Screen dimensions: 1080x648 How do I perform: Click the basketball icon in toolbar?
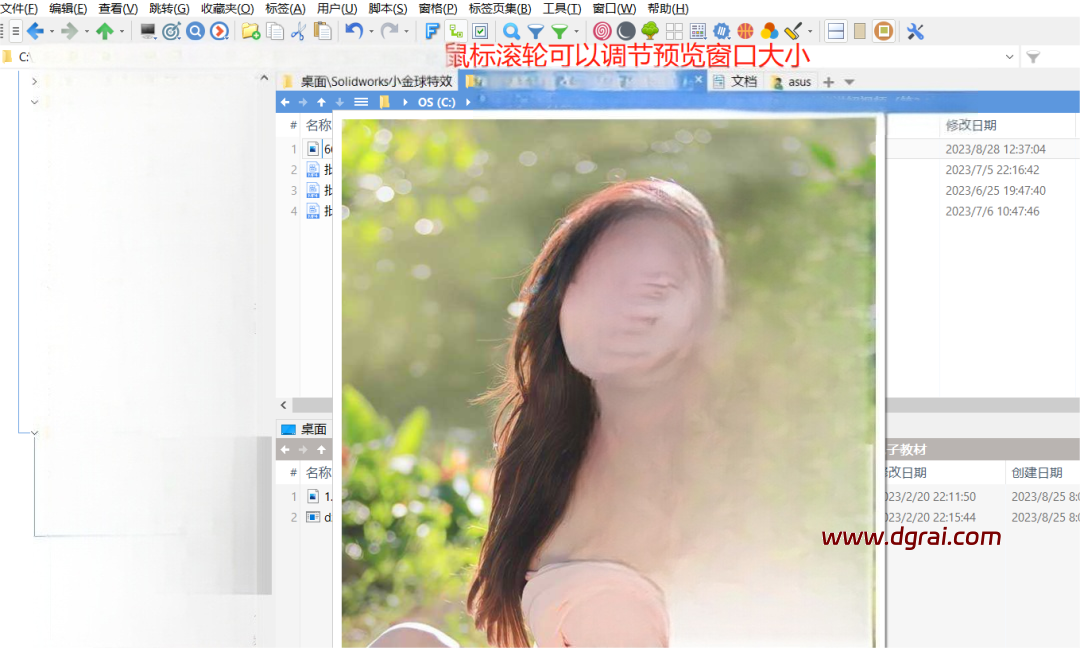pyautogui.click(x=745, y=31)
